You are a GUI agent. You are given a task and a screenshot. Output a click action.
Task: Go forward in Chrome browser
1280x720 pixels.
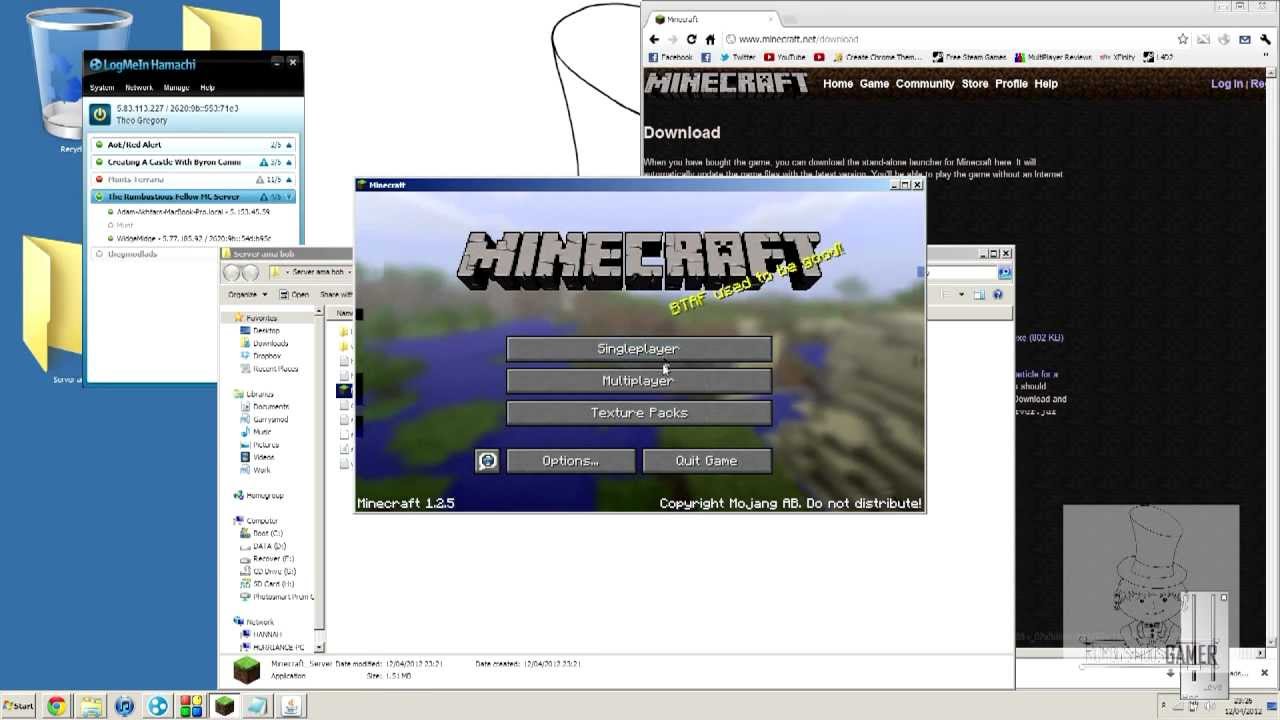[672, 39]
